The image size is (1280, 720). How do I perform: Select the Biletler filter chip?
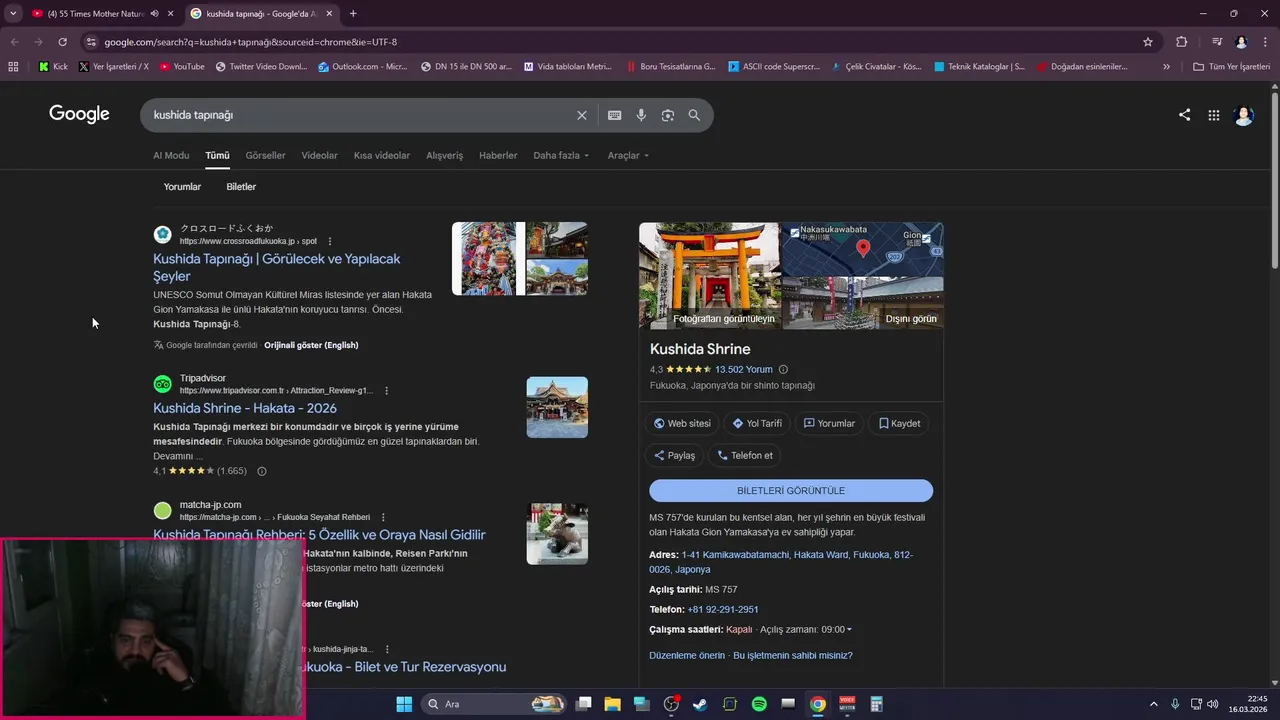(x=241, y=187)
